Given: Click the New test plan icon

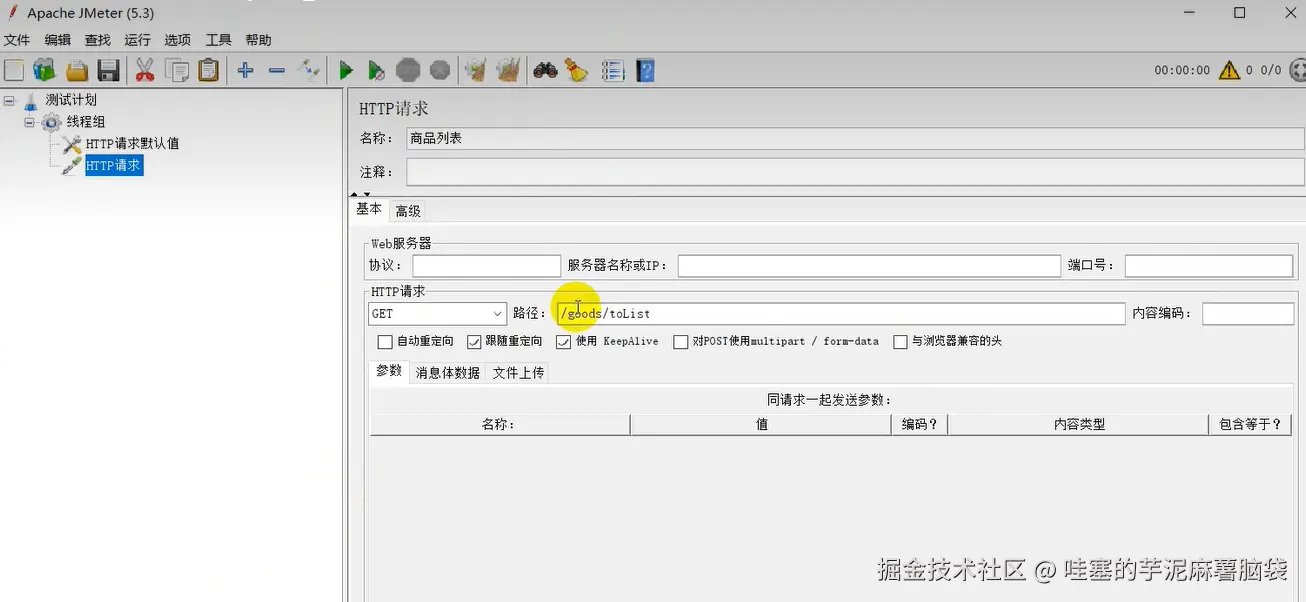Looking at the screenshot, I should pyautogui.click(x=14, y=70).
